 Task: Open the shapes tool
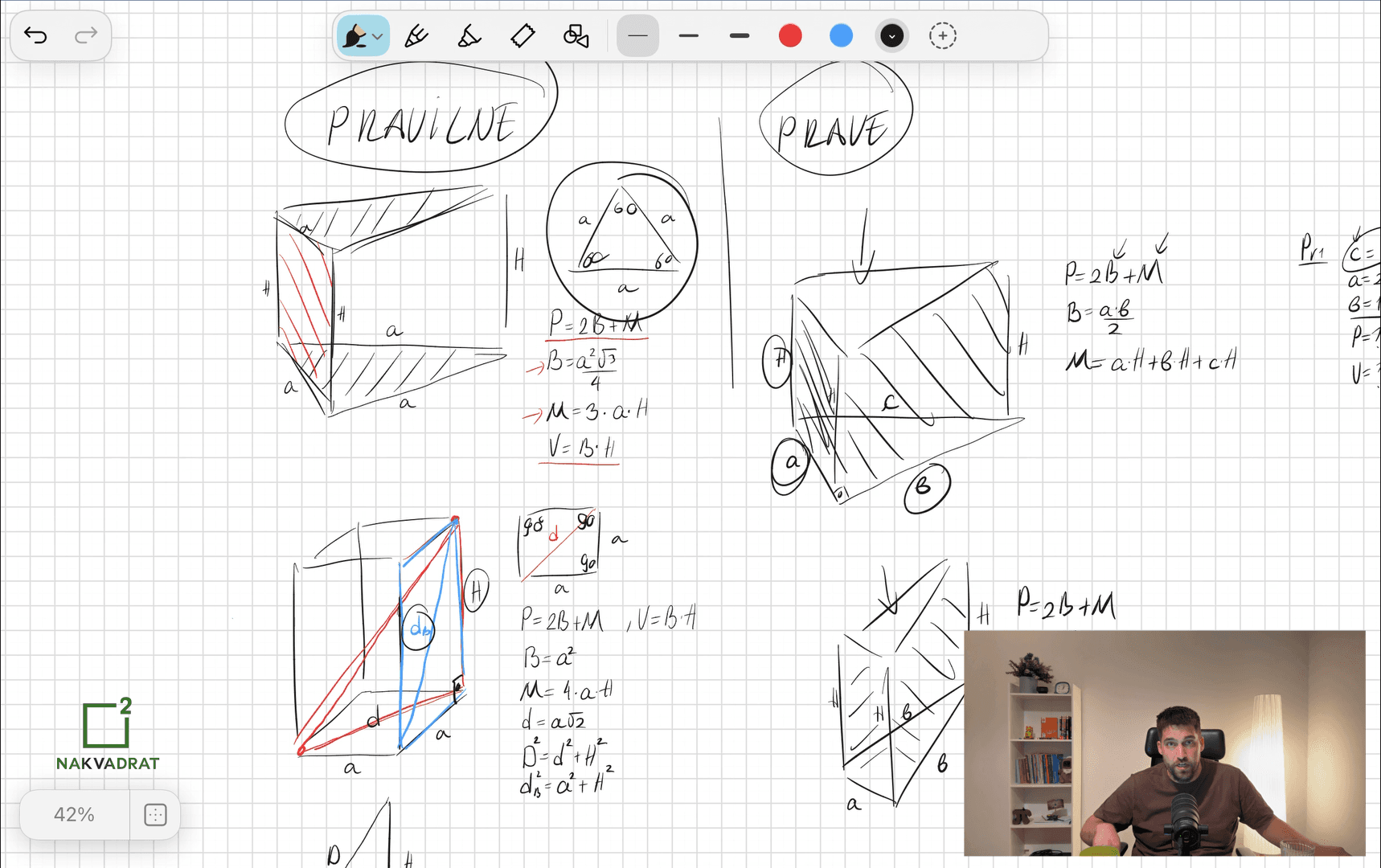[x=576, y=36]
